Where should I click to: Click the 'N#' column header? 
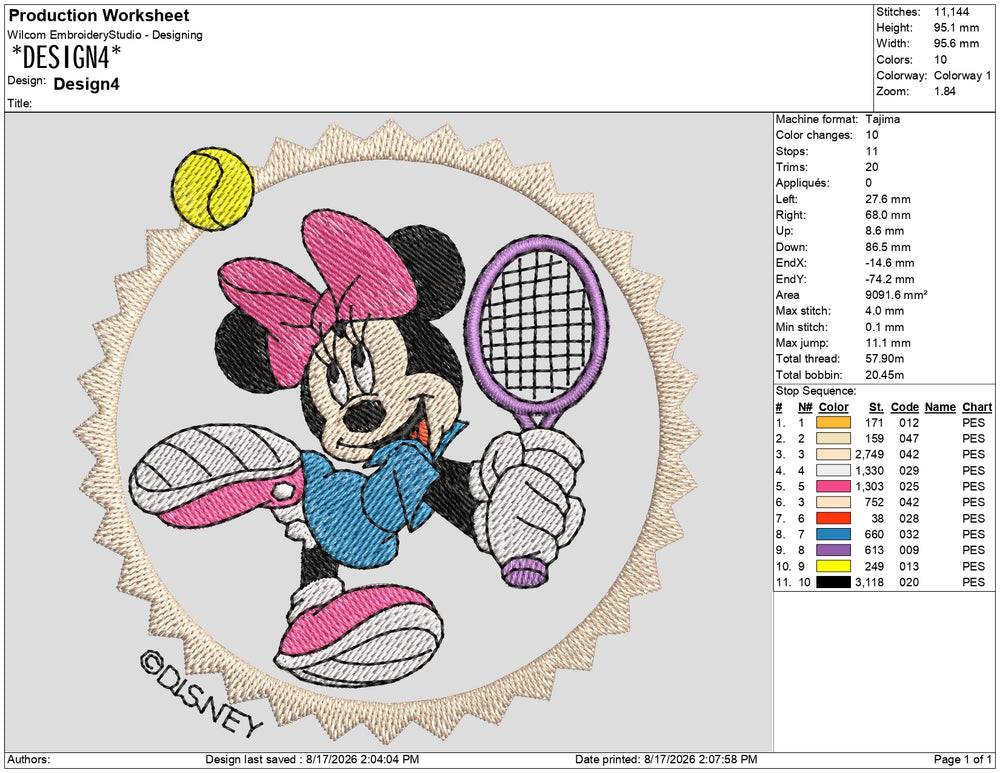(805, 407)
